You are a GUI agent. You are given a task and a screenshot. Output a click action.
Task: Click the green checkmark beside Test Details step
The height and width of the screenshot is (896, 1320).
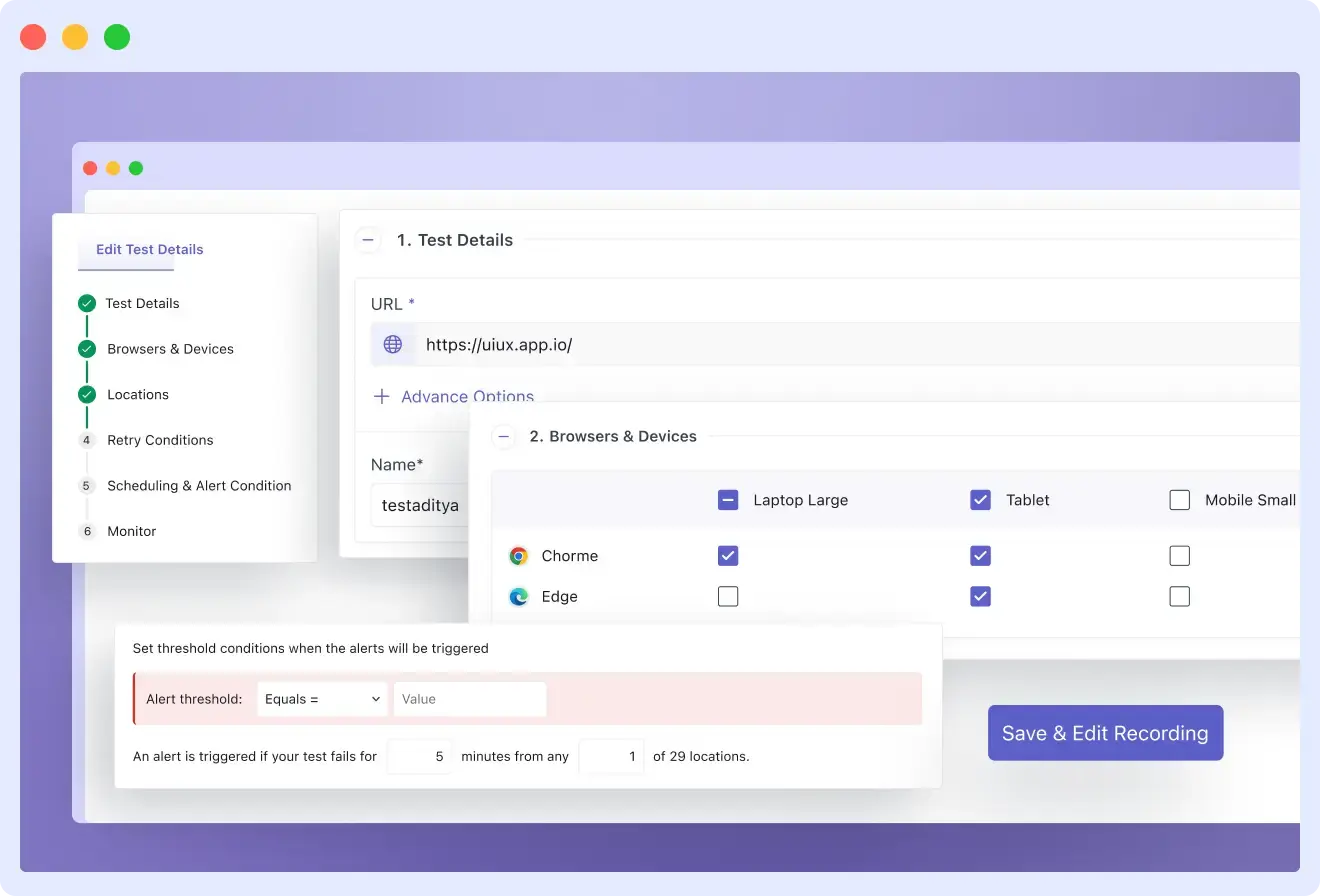tap(86, 303)
